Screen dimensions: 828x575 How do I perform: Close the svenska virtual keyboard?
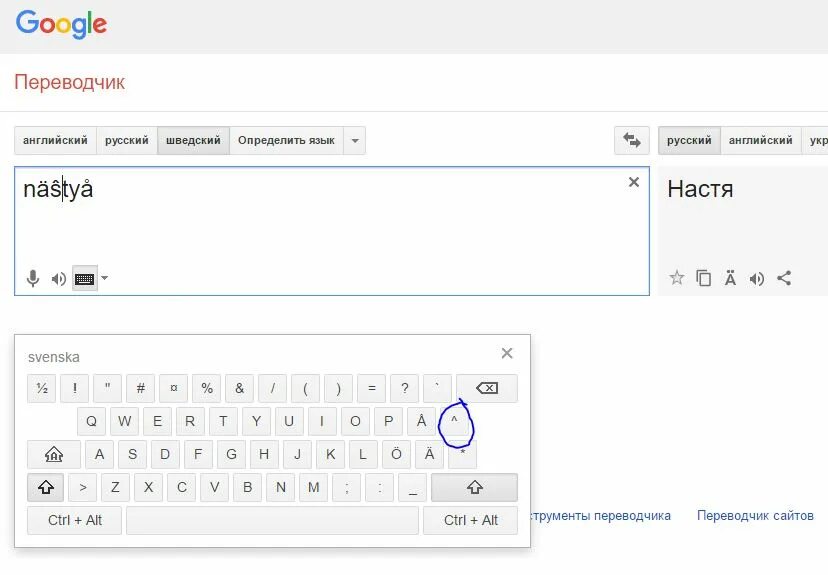(507, 353)
